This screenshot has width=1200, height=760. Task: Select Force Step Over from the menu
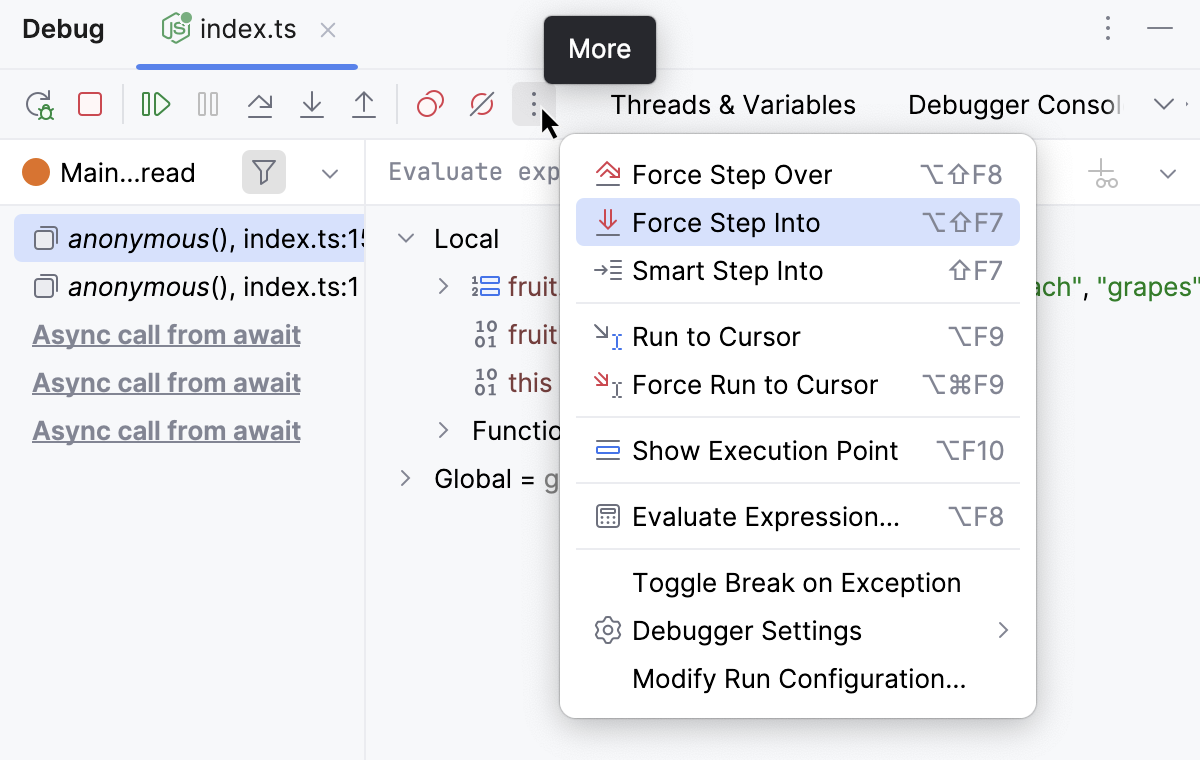tap(732, 174)
